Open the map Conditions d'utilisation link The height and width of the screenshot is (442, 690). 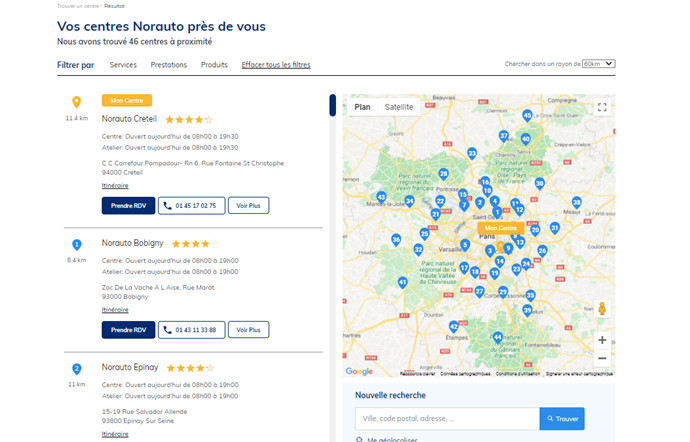(x=518, y=374)
